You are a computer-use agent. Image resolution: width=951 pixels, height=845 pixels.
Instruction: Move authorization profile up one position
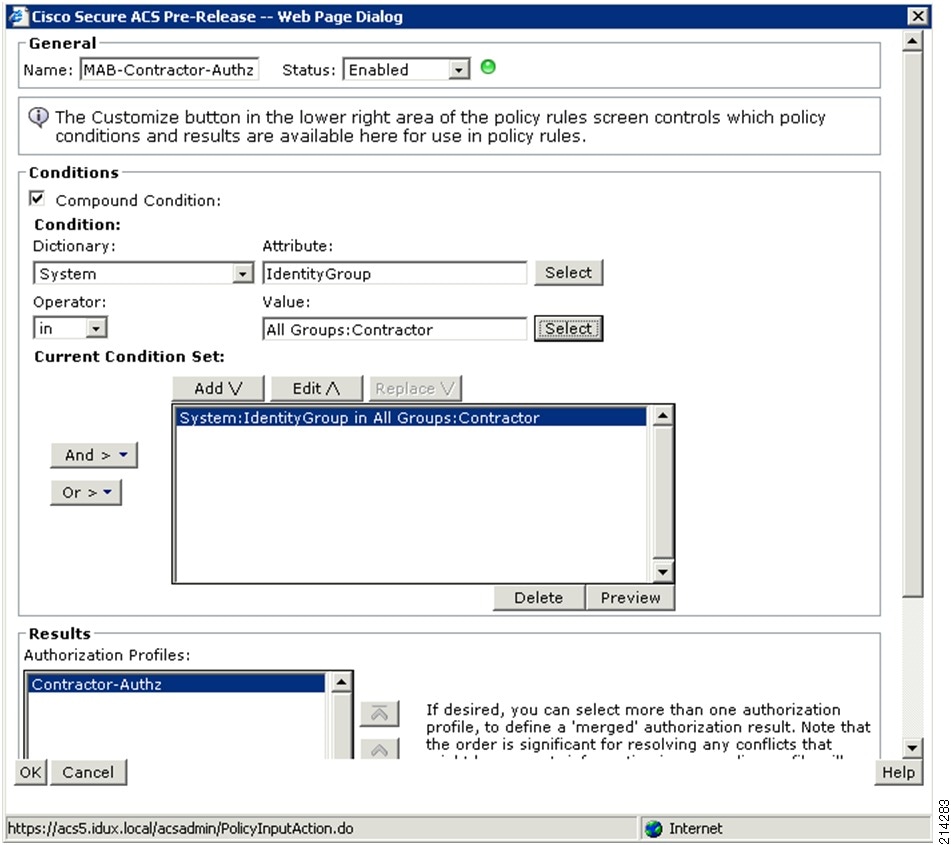tap(379, 749)
